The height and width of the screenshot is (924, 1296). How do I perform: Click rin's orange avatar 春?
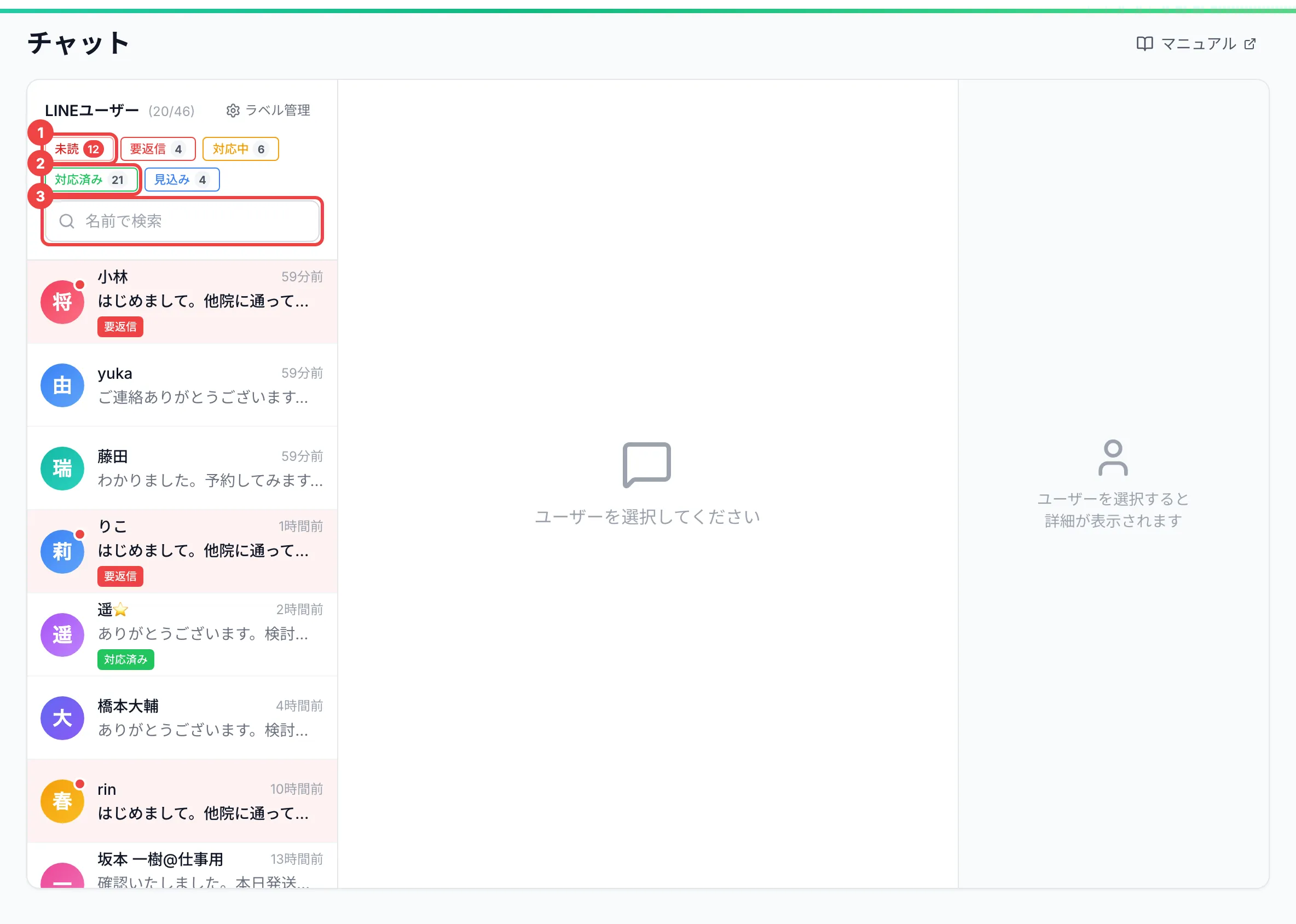[x=62, y=801]
